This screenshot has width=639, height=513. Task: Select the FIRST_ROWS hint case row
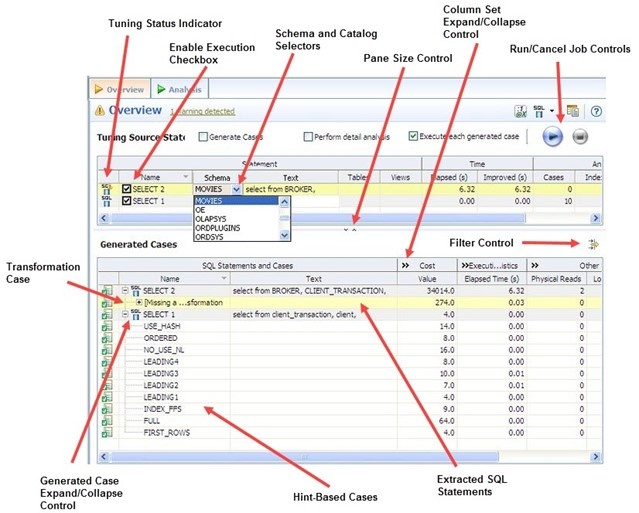[350, 433]
